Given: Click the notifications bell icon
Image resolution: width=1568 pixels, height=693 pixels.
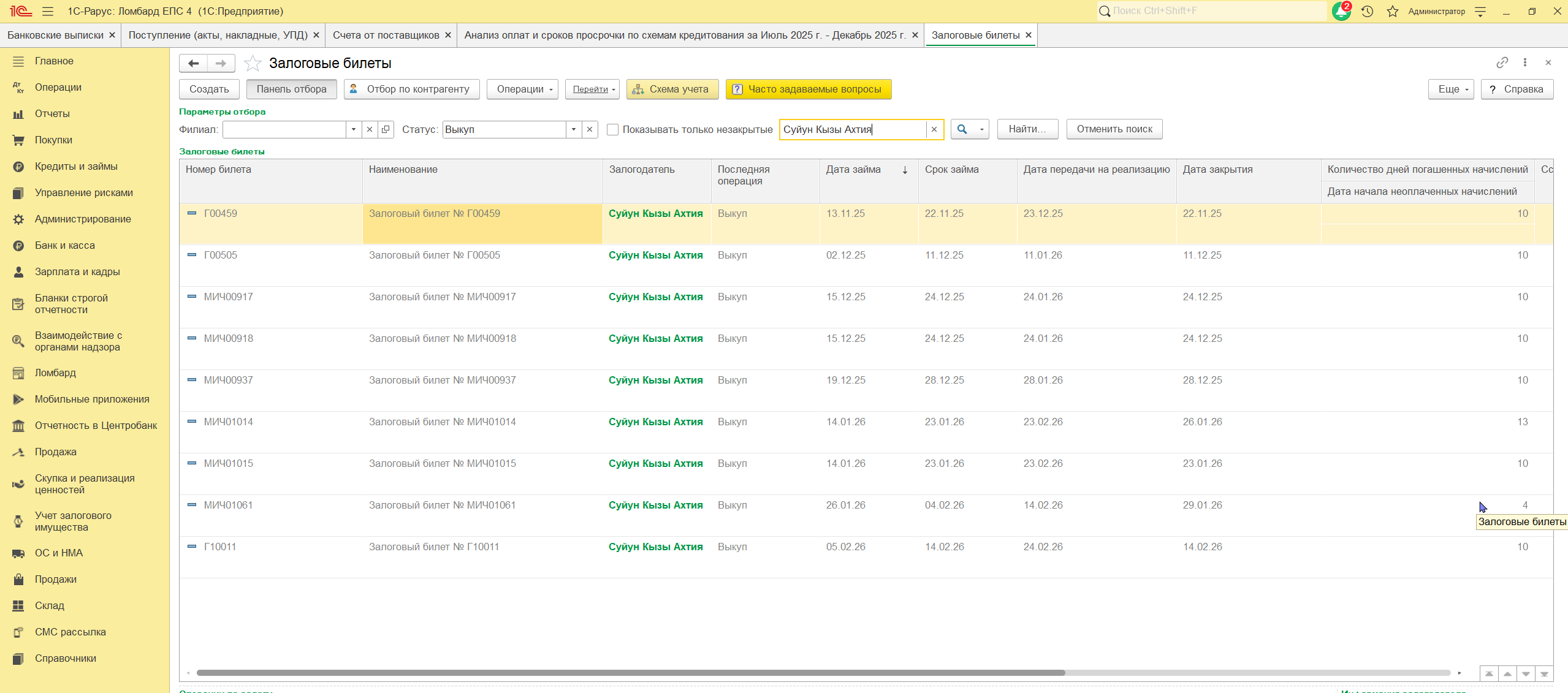Looking at the screenshot, I should point(1340,11).
